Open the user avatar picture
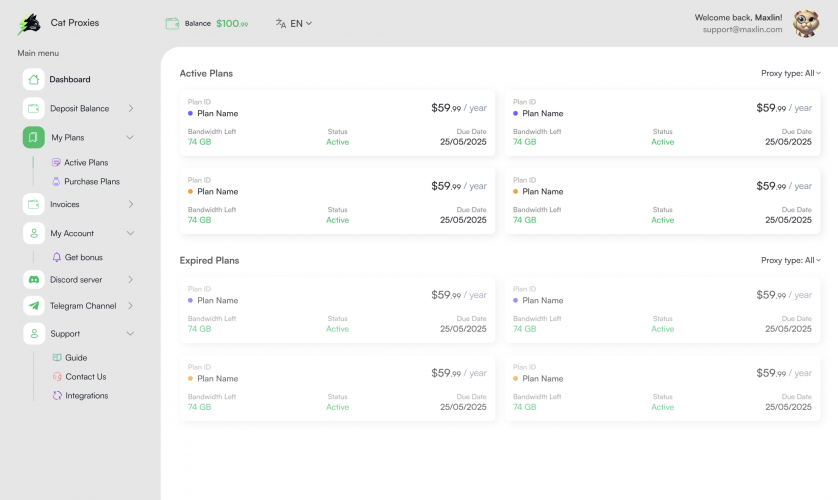The image size is (838, 500). (x=806, y=24)
